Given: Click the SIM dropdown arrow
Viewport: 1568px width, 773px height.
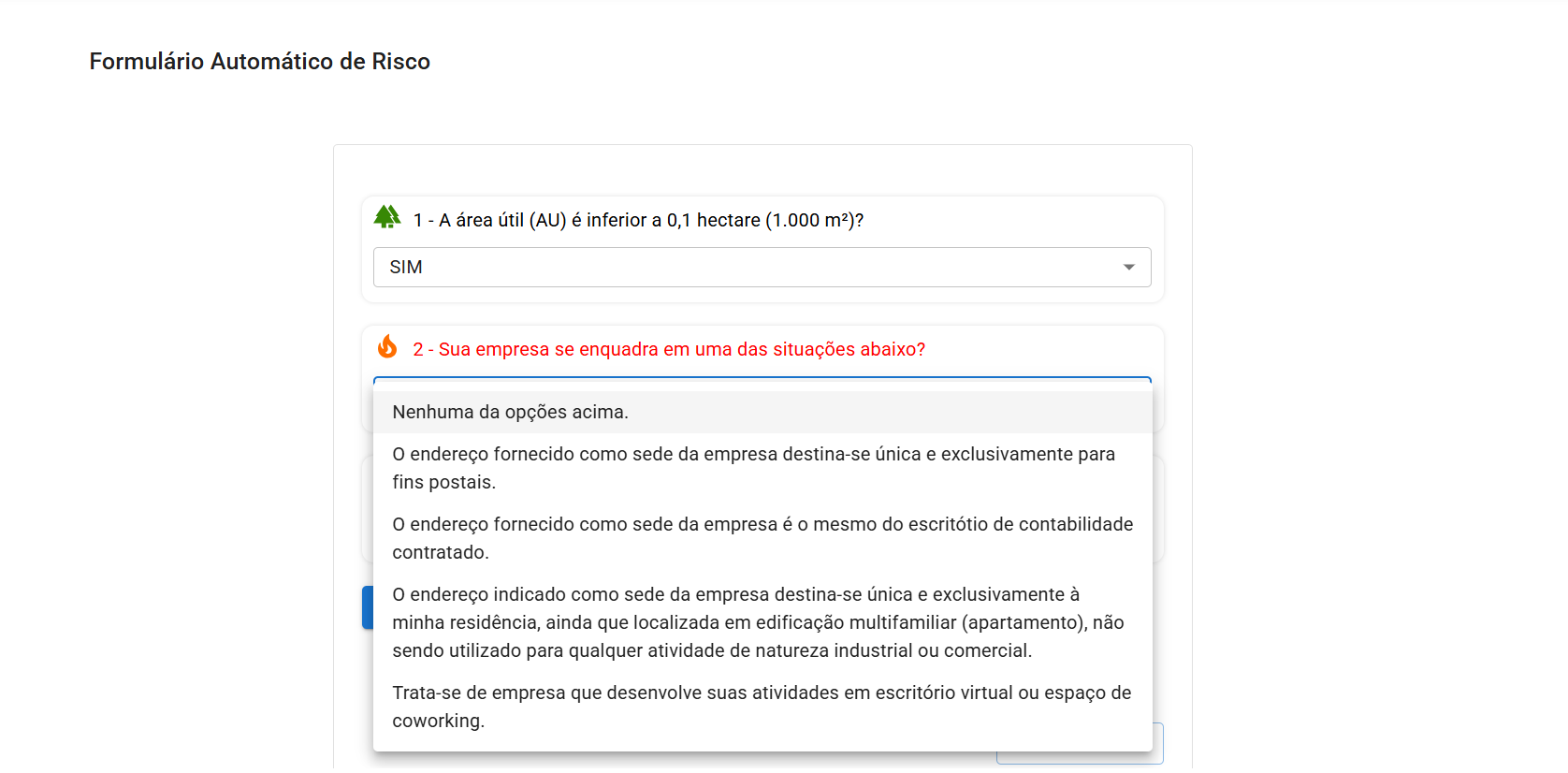Looking at the screenshot, I should tap(1129, 268).
